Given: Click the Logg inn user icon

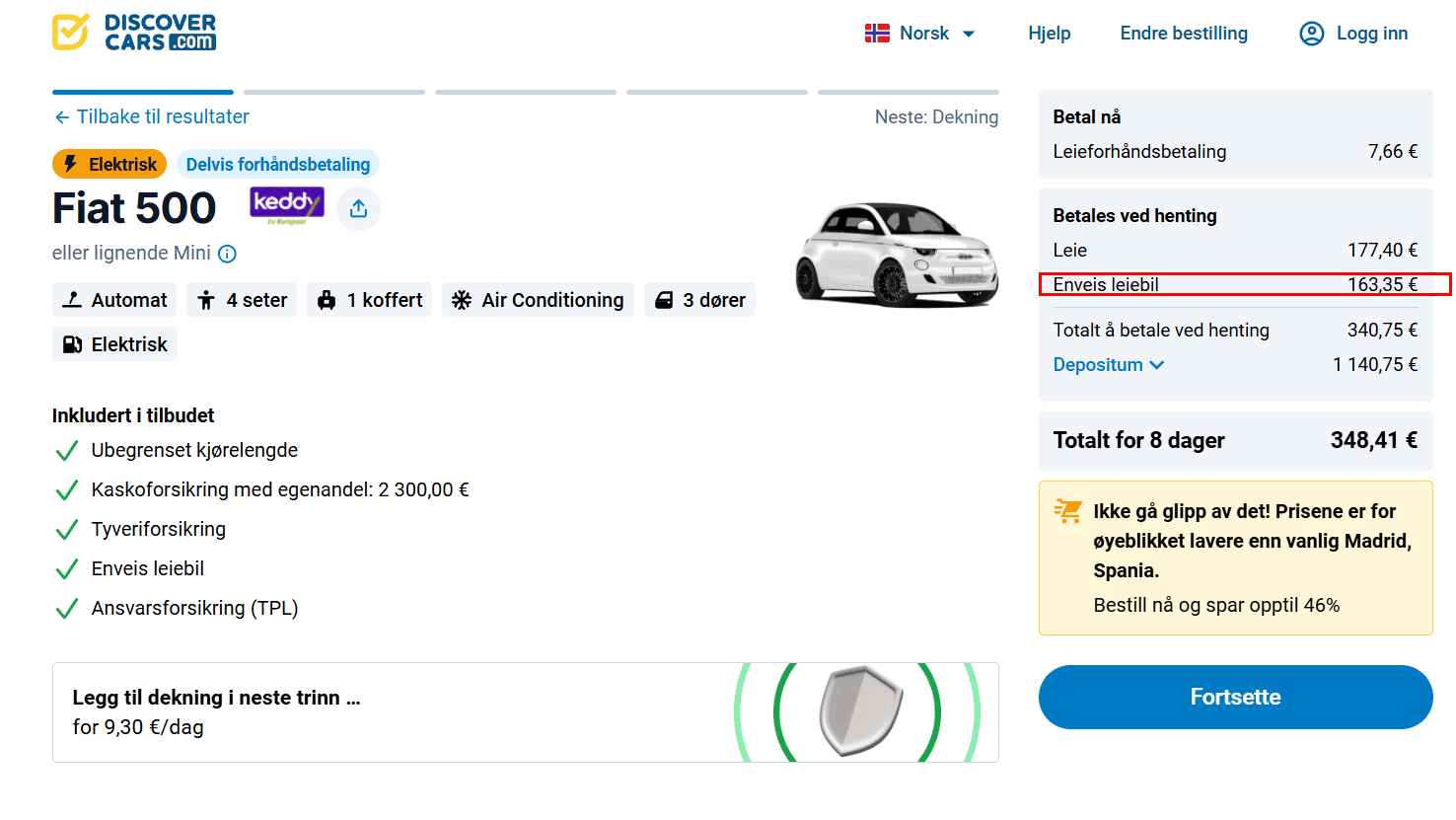Looking at the screenshot, I should pos(1312,34).
